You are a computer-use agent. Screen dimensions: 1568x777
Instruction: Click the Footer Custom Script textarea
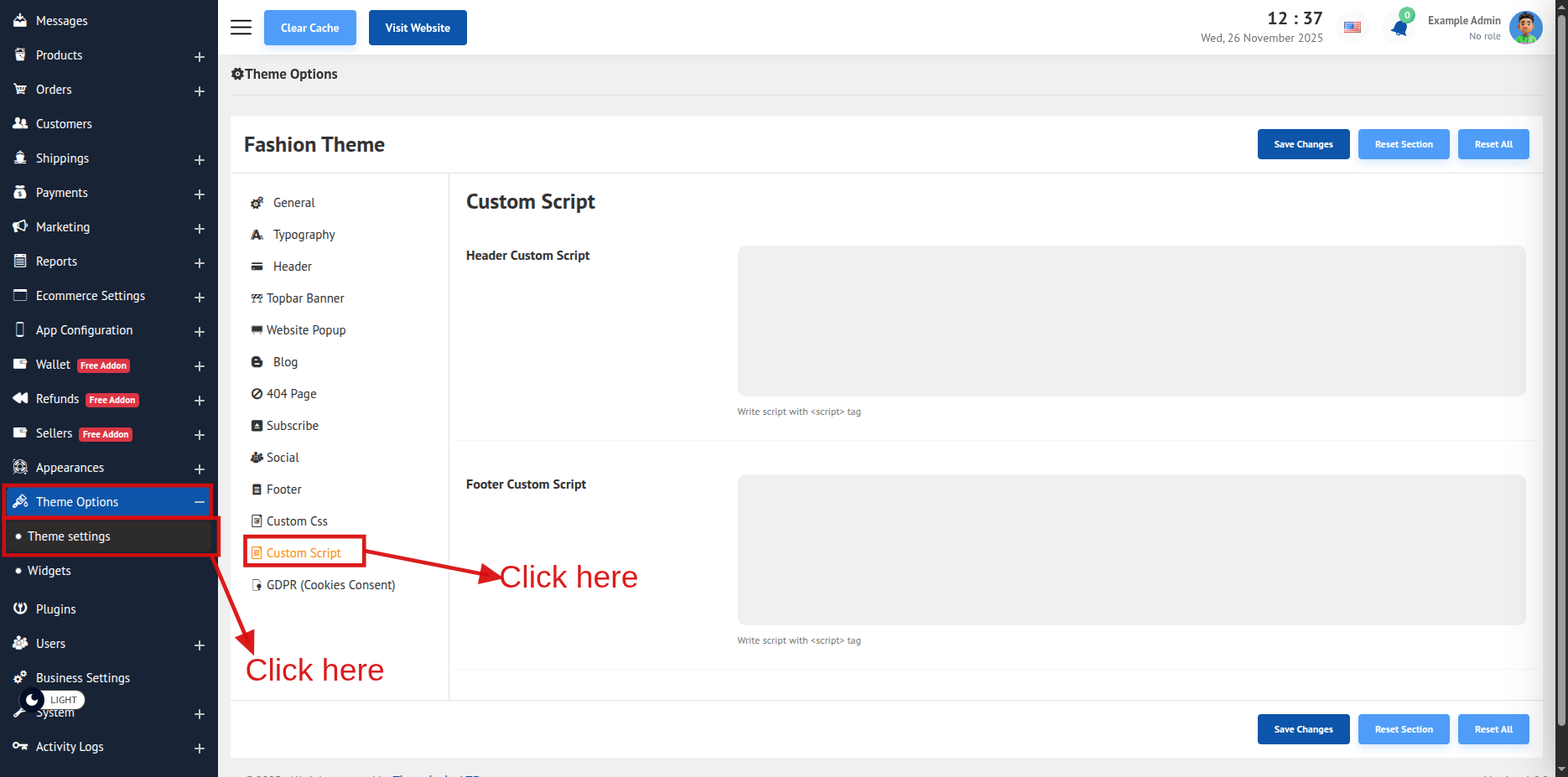[x=1131, y=550]
